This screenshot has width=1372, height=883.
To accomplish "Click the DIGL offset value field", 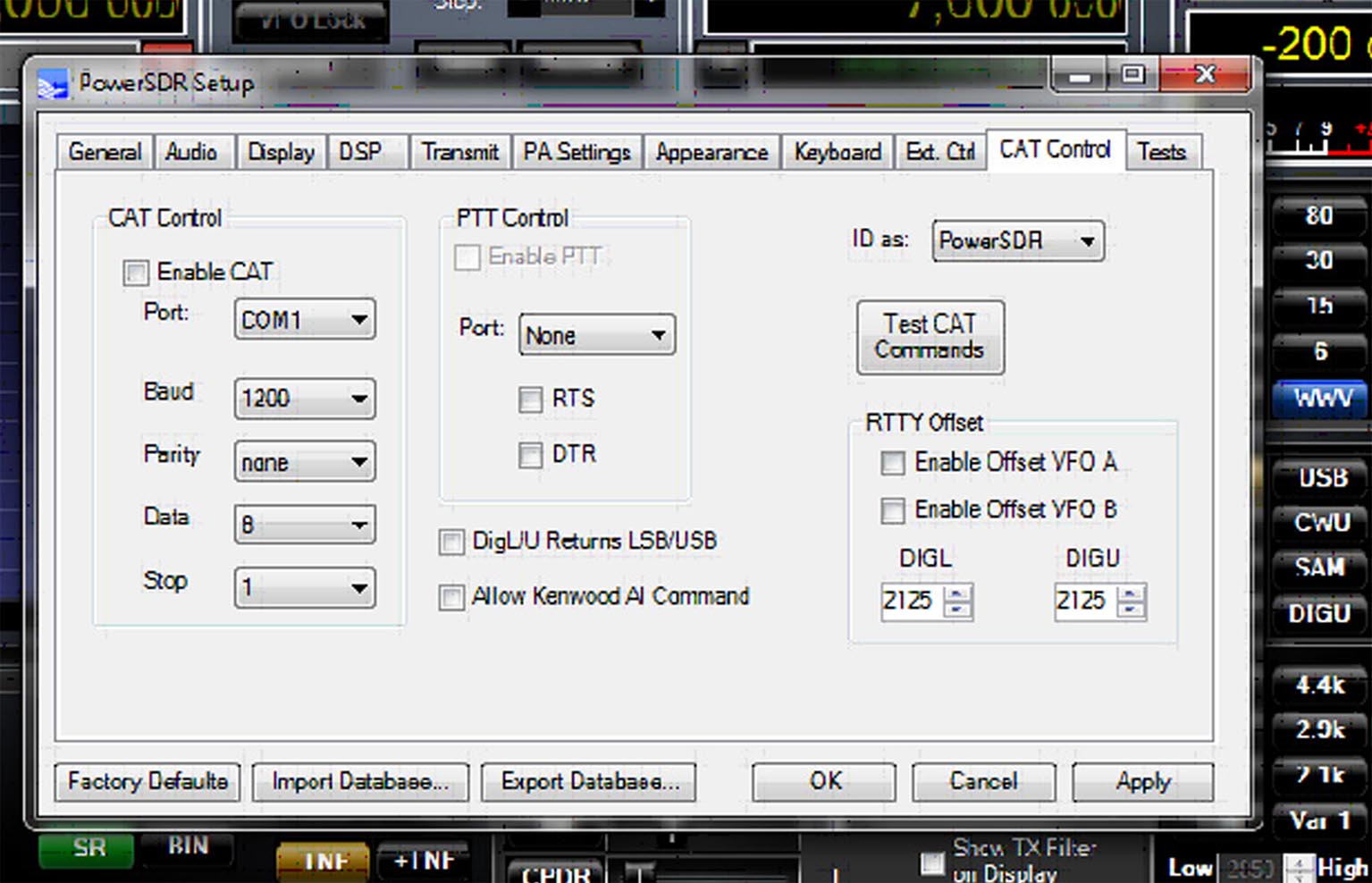I will pos(912,601).
